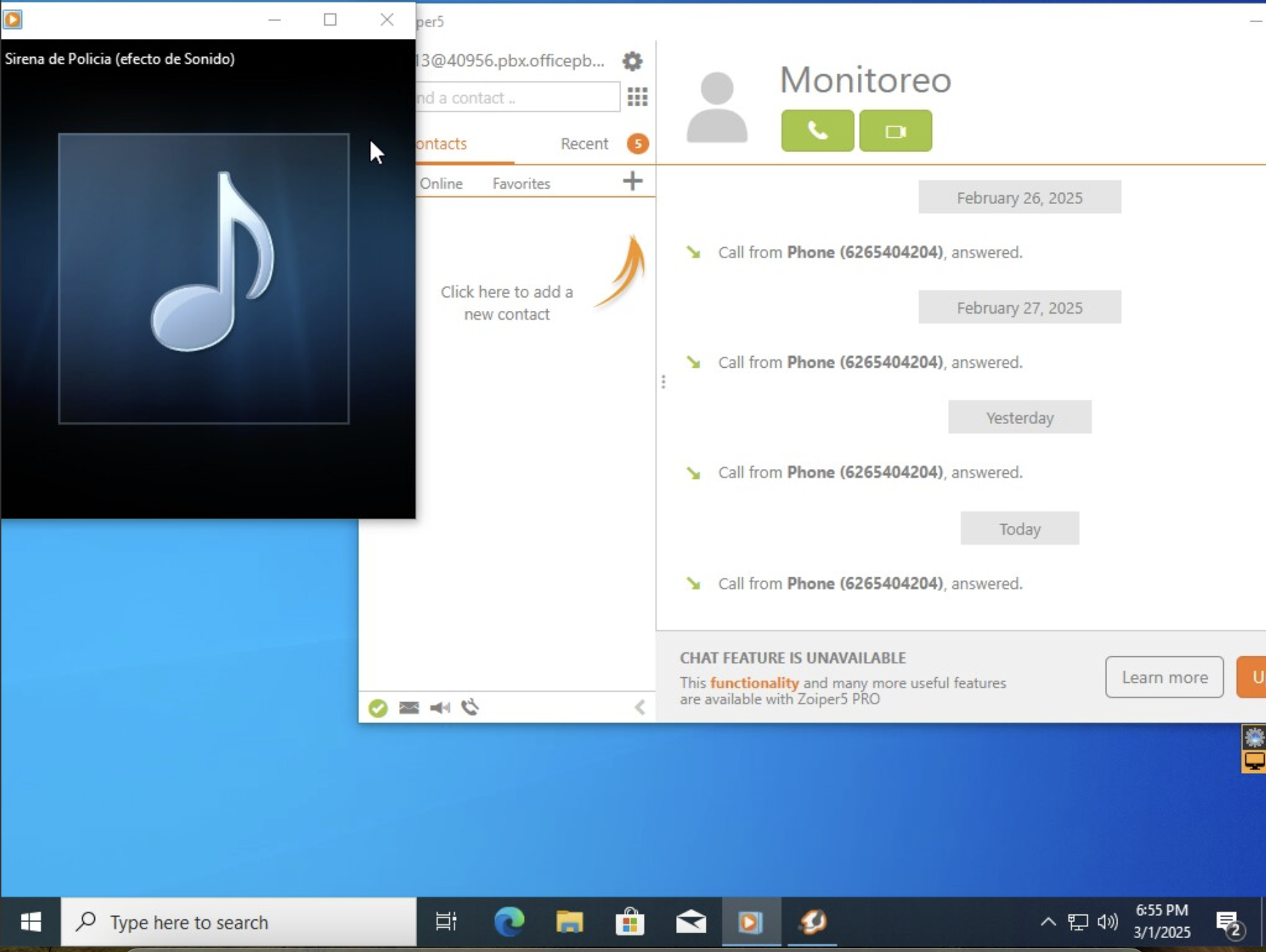Click the Yesterday date label

pyautogui.click(x=1019, y=418)
